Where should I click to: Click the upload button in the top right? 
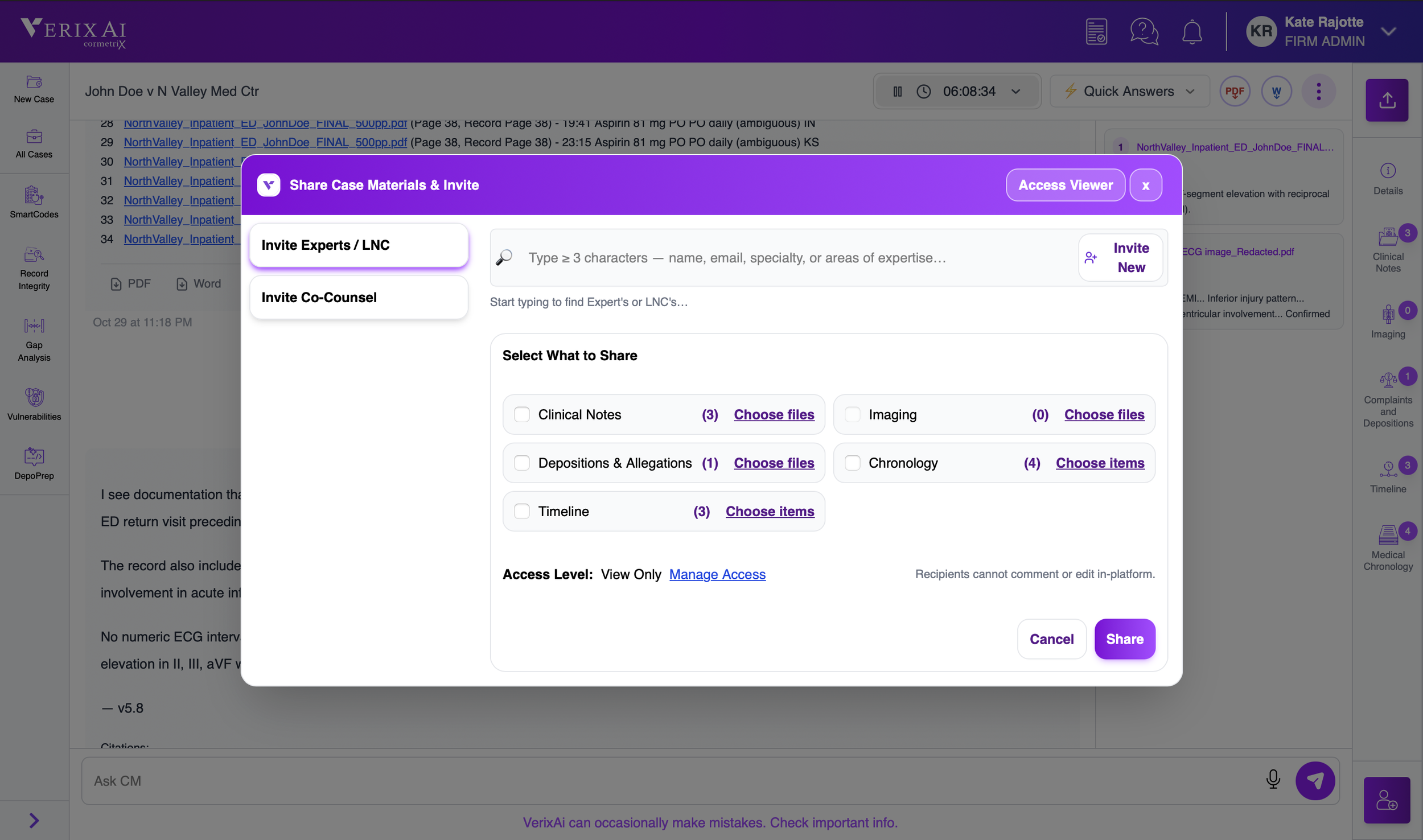pos(1387,100)
